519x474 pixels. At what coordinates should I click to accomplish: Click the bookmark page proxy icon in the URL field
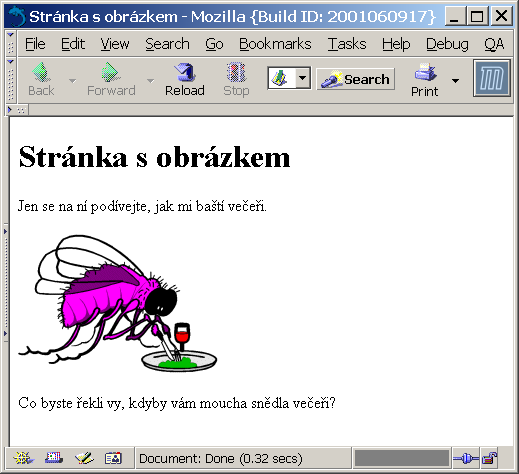click(x=280, y=78)
